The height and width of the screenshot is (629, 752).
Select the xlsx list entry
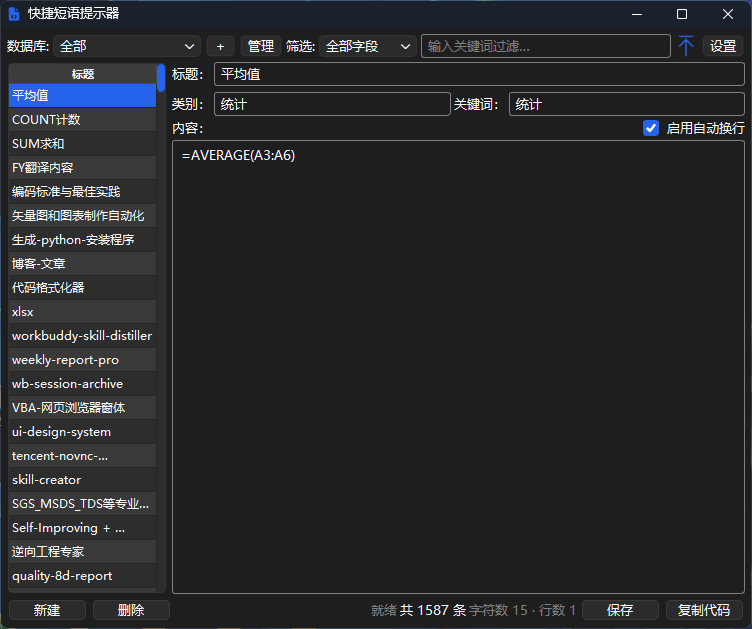coord(82,312)
